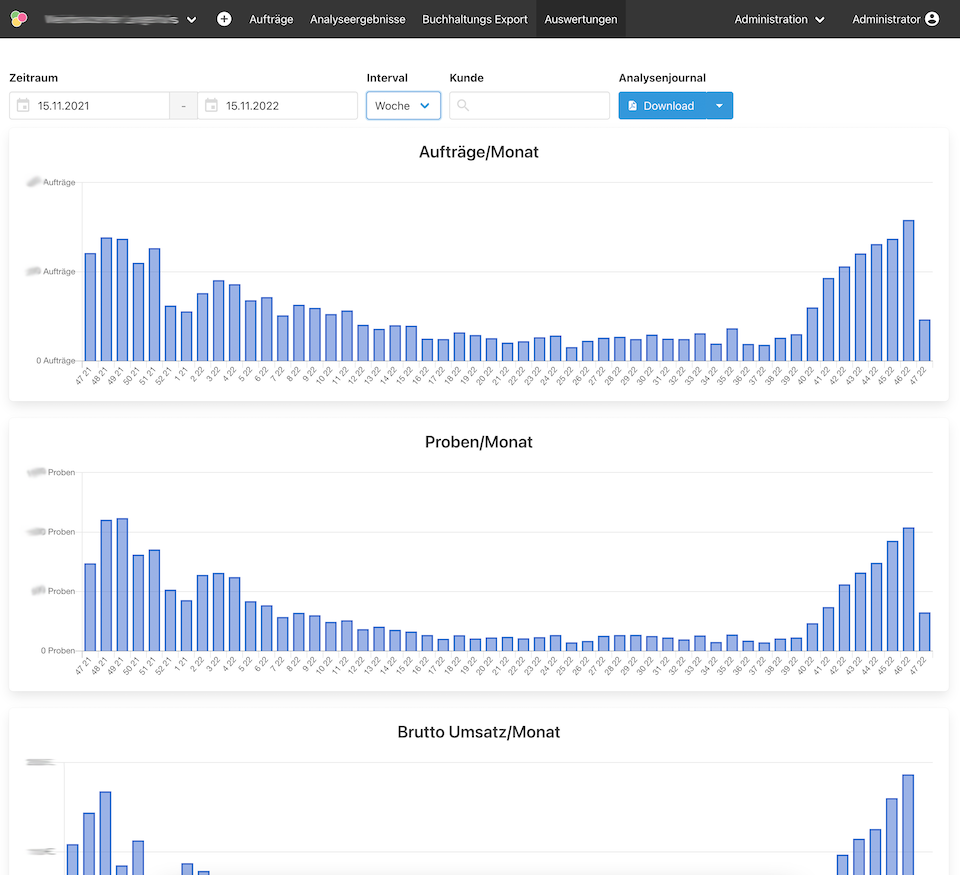960x875 pixels.
Task: Focus the start date field 15.11.2021
Action: point(89,105)
